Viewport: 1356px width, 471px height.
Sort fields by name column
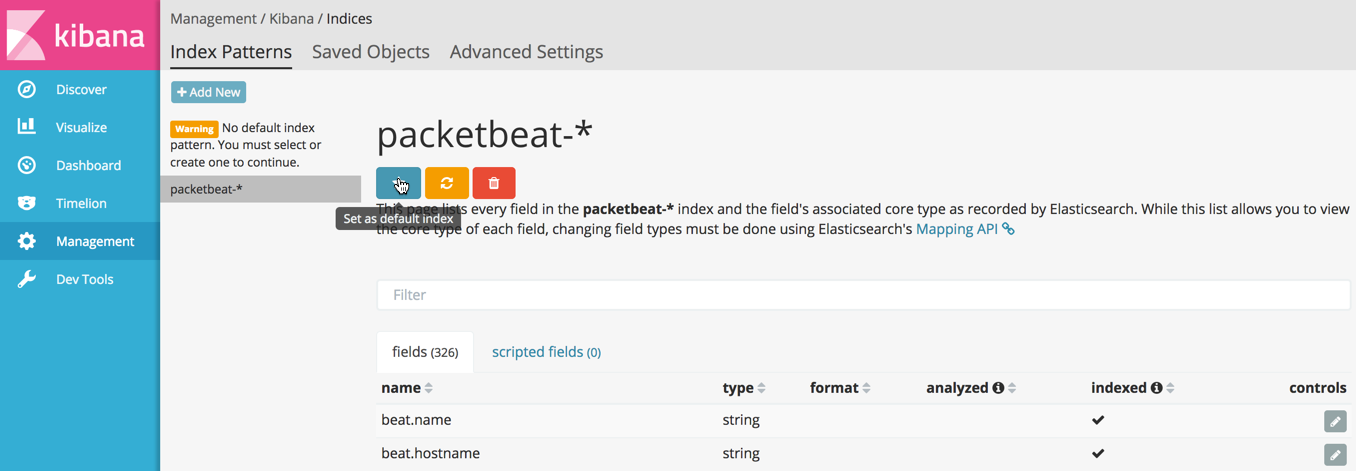(x=407, y=388)
